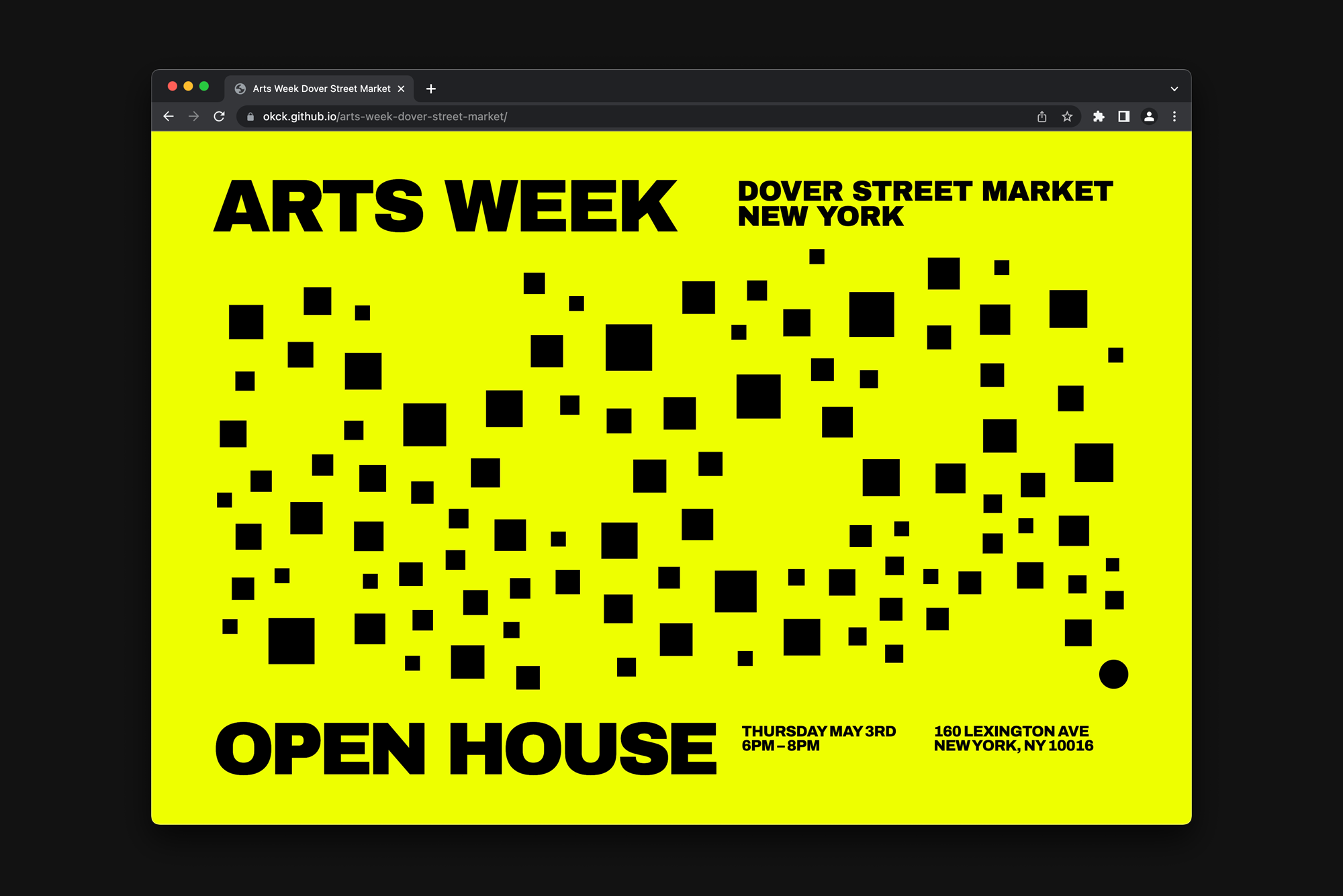Open a new tab
Viewport: 1343px width, 896px height.
pyautogui.click(x=431, y=89)
